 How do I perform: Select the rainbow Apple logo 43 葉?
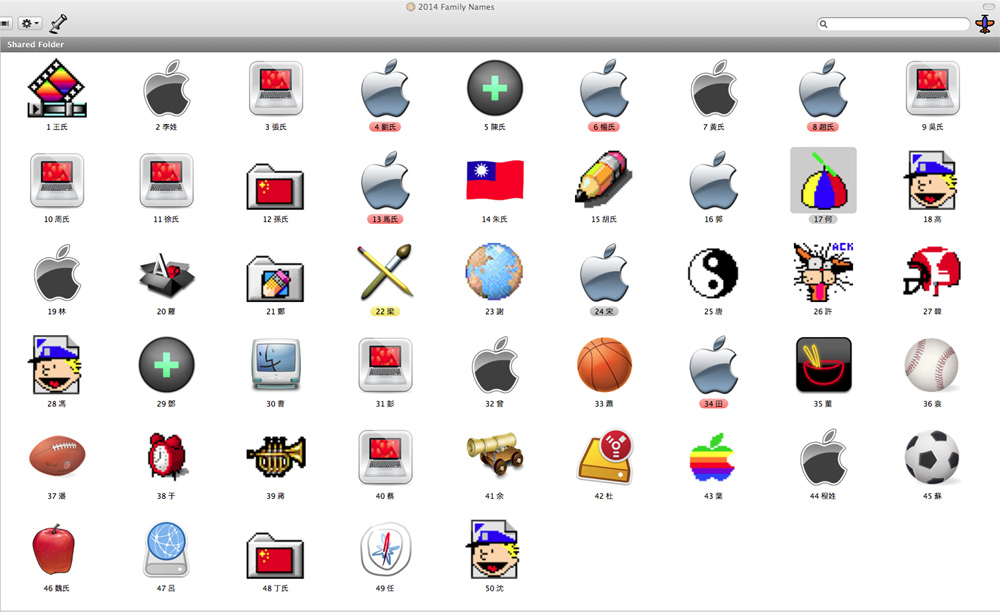click(x=712, y=457)
